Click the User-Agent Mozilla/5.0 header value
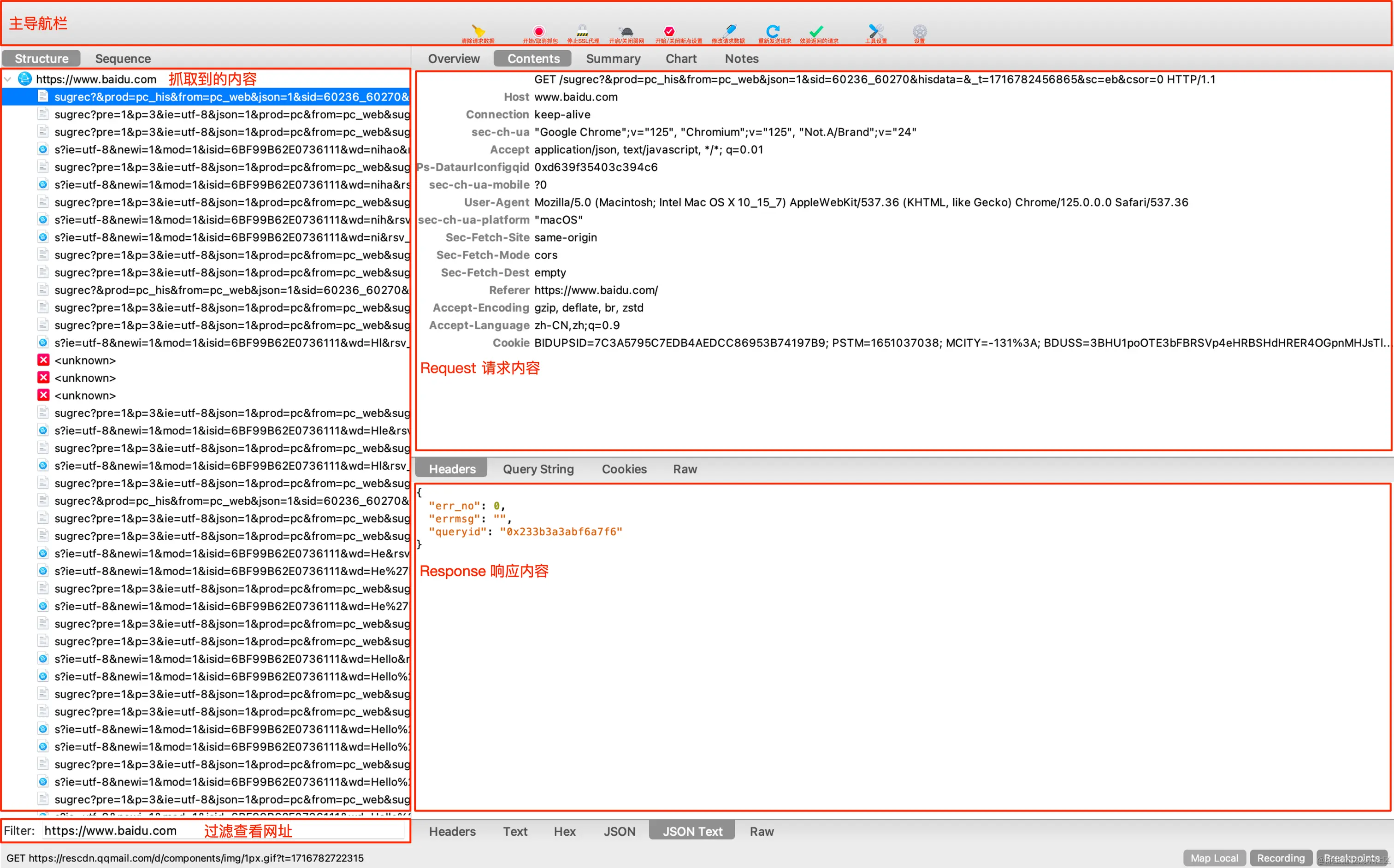The image size is (1394, 868). point(861,202)
